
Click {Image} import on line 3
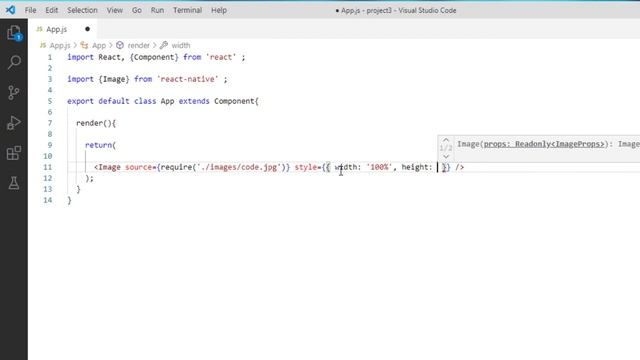coord(114,79)
